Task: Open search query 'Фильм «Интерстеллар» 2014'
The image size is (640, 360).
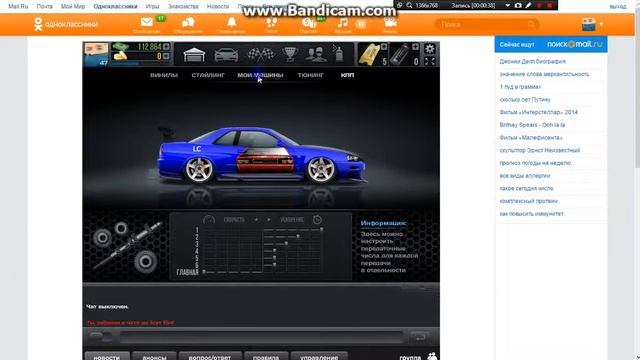Action: tap(538, 112)
